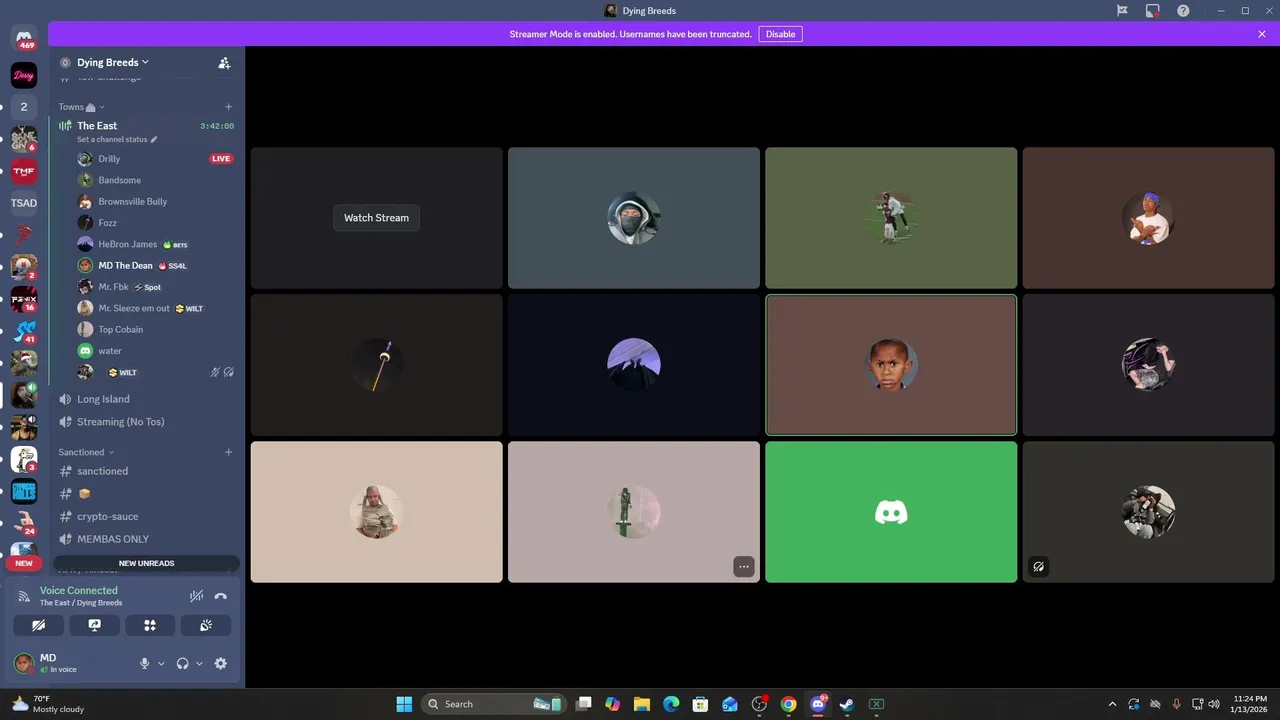The height and width of the screenshot is (720, 1280).
Task: Toggle camera on in voice panel
Action: pos(38,625)
